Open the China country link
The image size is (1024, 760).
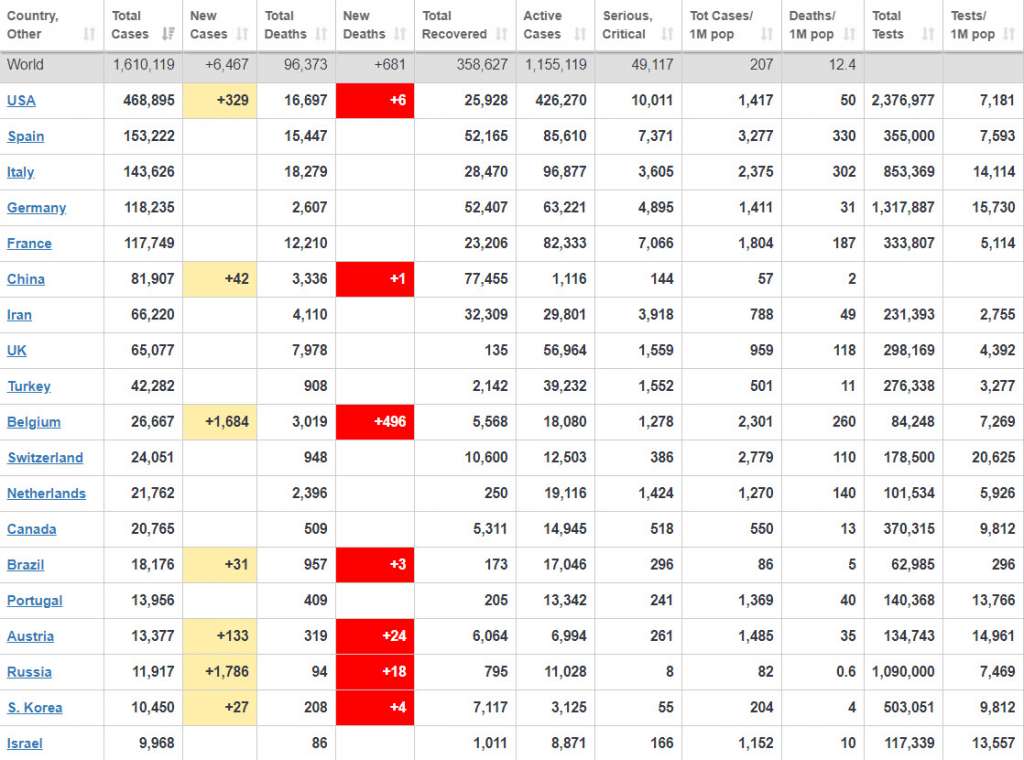point(25,279)
